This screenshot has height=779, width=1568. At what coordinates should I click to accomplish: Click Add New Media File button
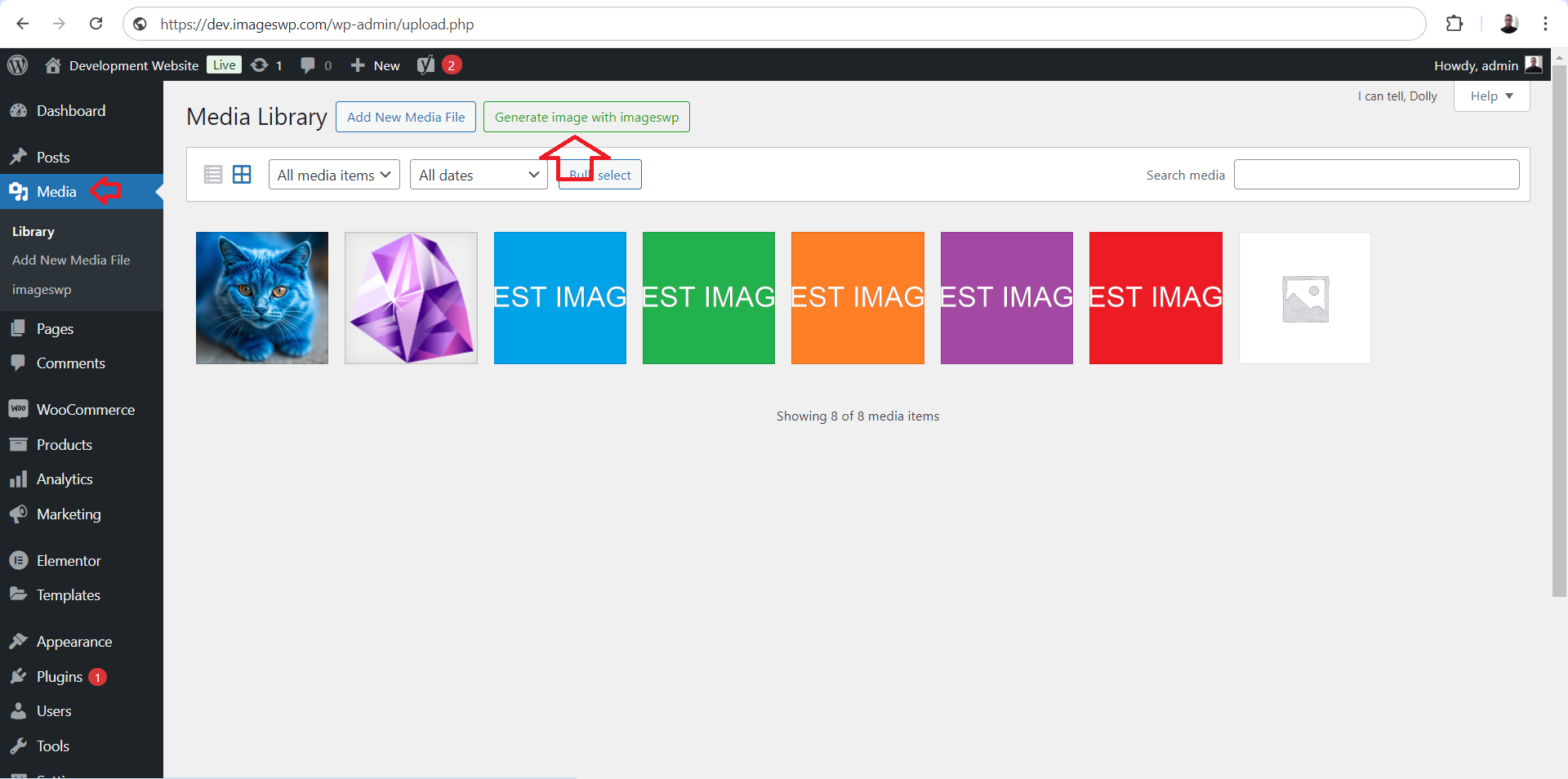[406, 117]
